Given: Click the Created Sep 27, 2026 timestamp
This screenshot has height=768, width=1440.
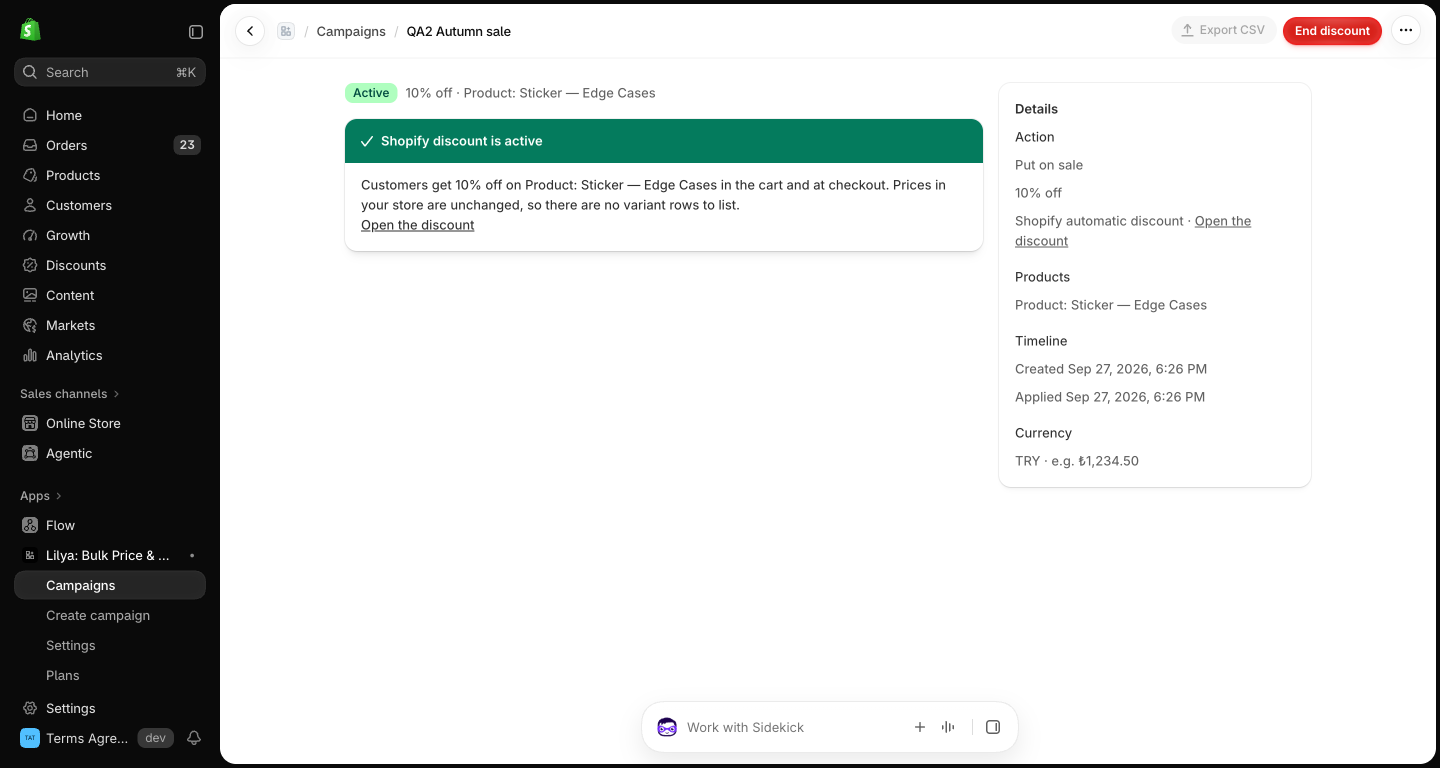Looking at the screenshot, I should pyautogui.click(x=1111, y=369).
